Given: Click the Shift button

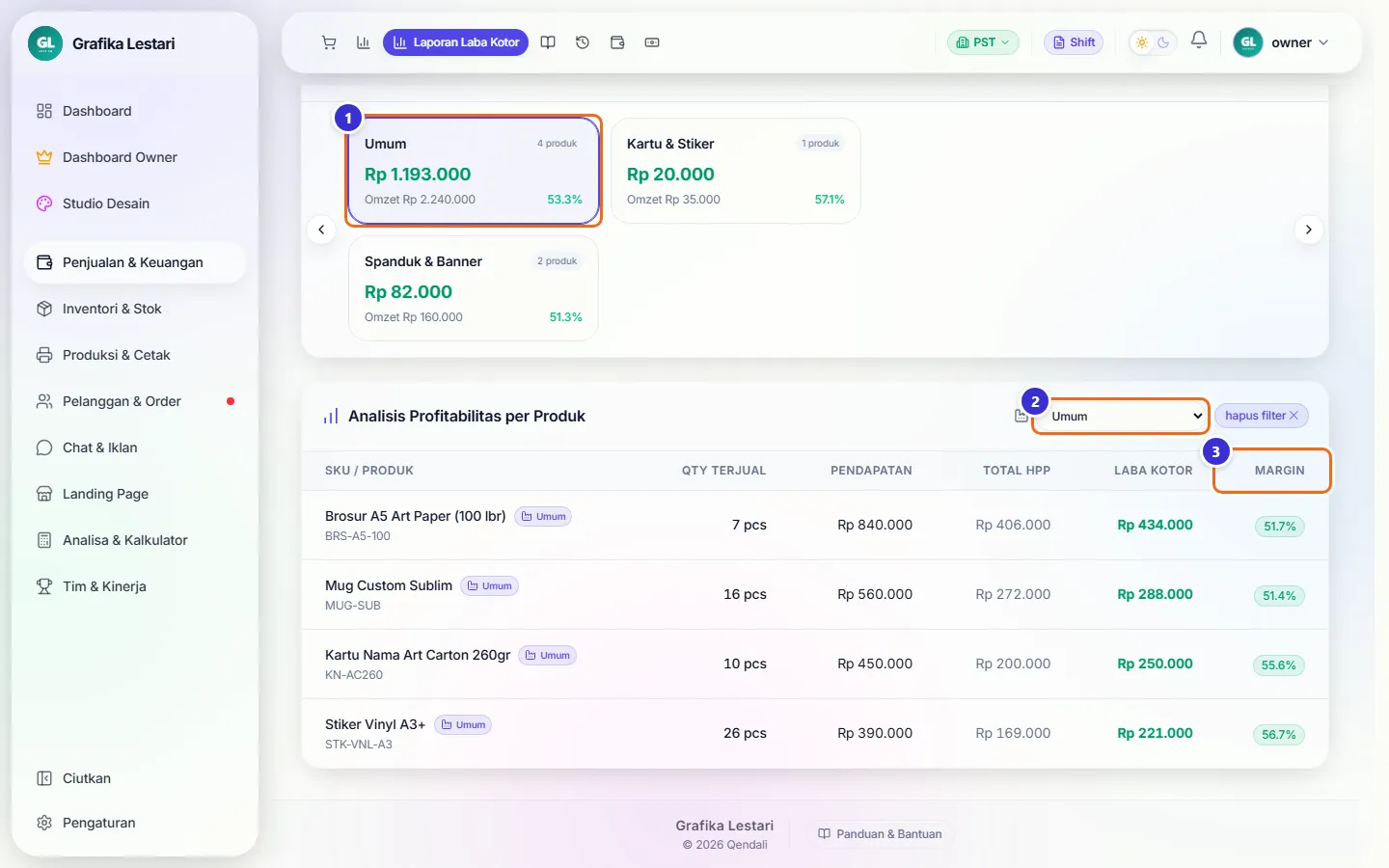Looking at the screenshot, I should (x=1074, y=42).
